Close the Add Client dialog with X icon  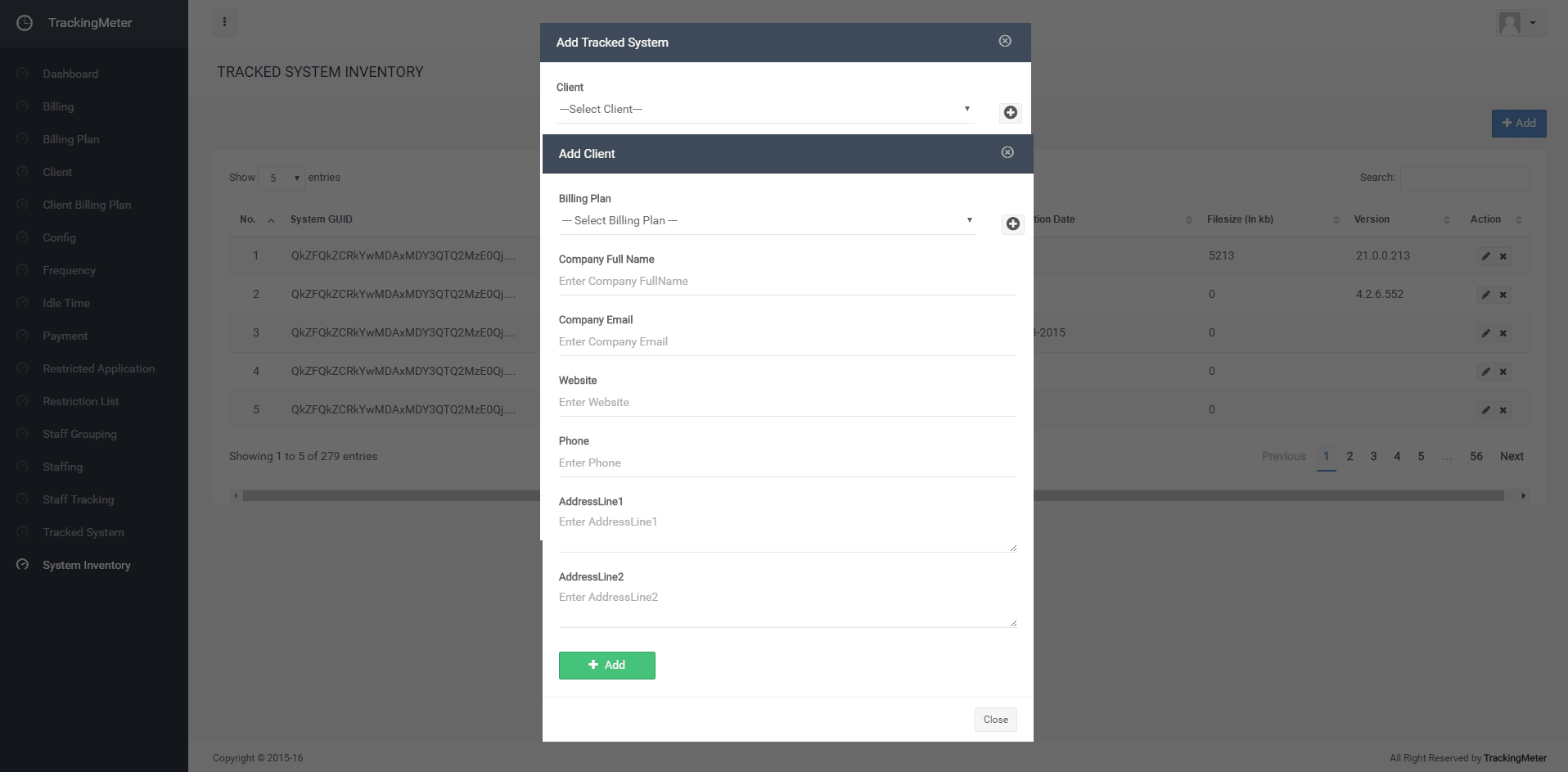tap(1007, 153)
